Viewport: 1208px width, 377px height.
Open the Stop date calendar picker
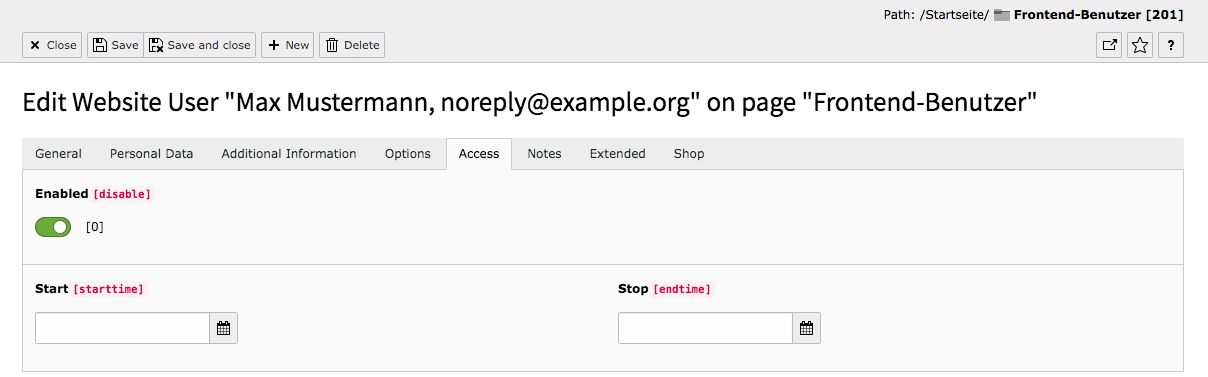[x=807, y=328]
